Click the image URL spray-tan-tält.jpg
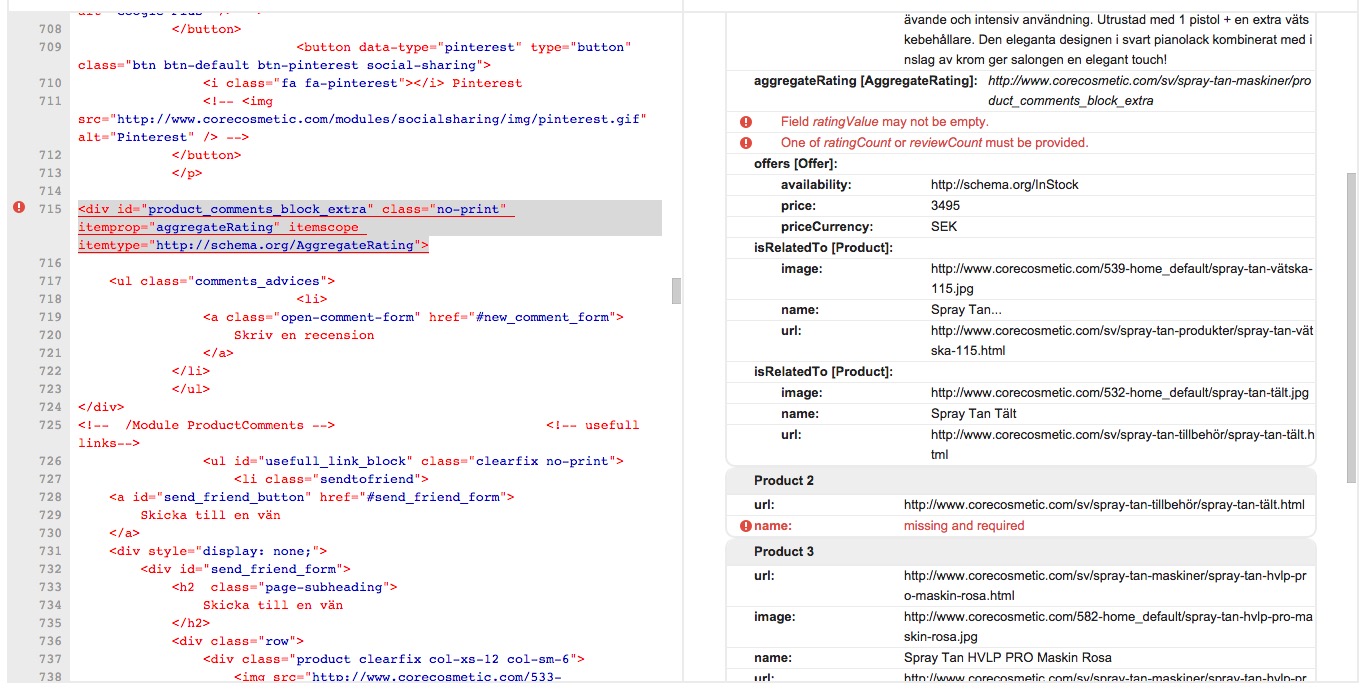 point(1119,393)
